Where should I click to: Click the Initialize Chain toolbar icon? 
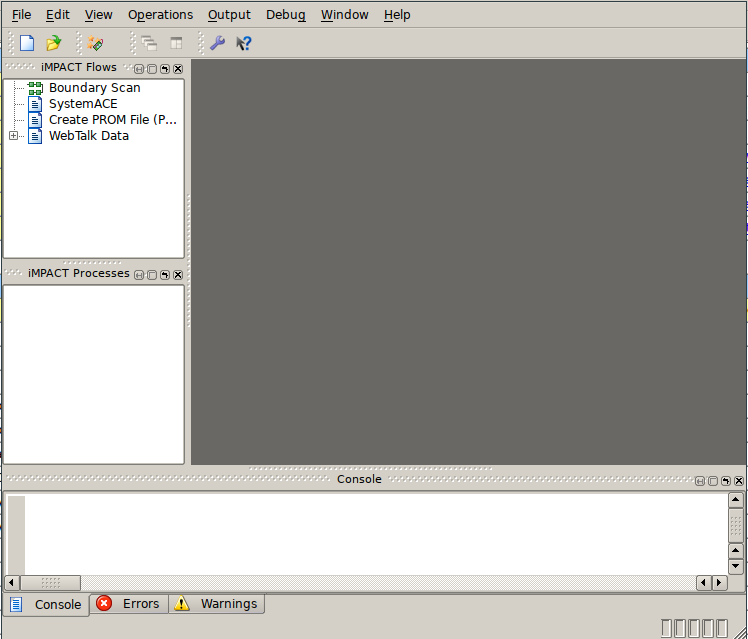[96, 43]
